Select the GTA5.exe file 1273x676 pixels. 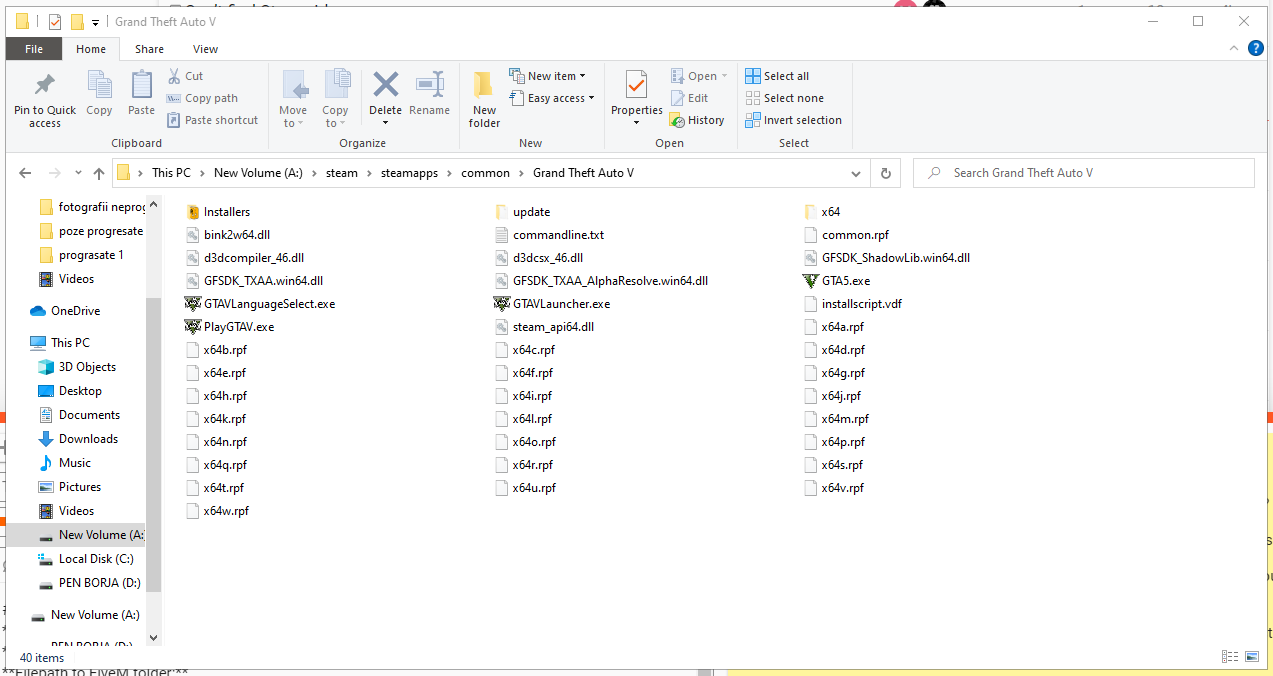[845, 281]
